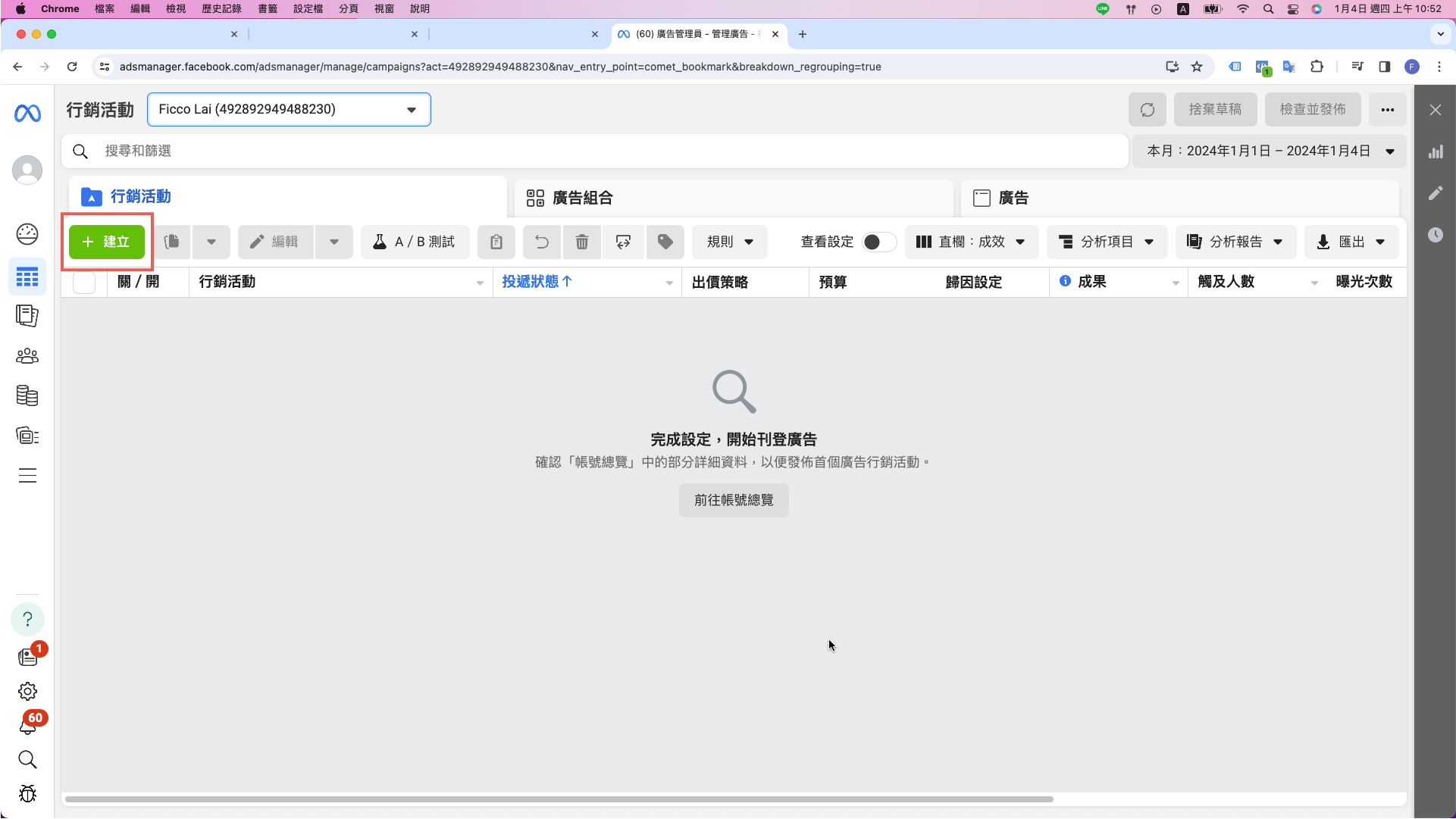
Task: Open the Chrome extensions puzzle icon
Action: [x=1317, y=67]
